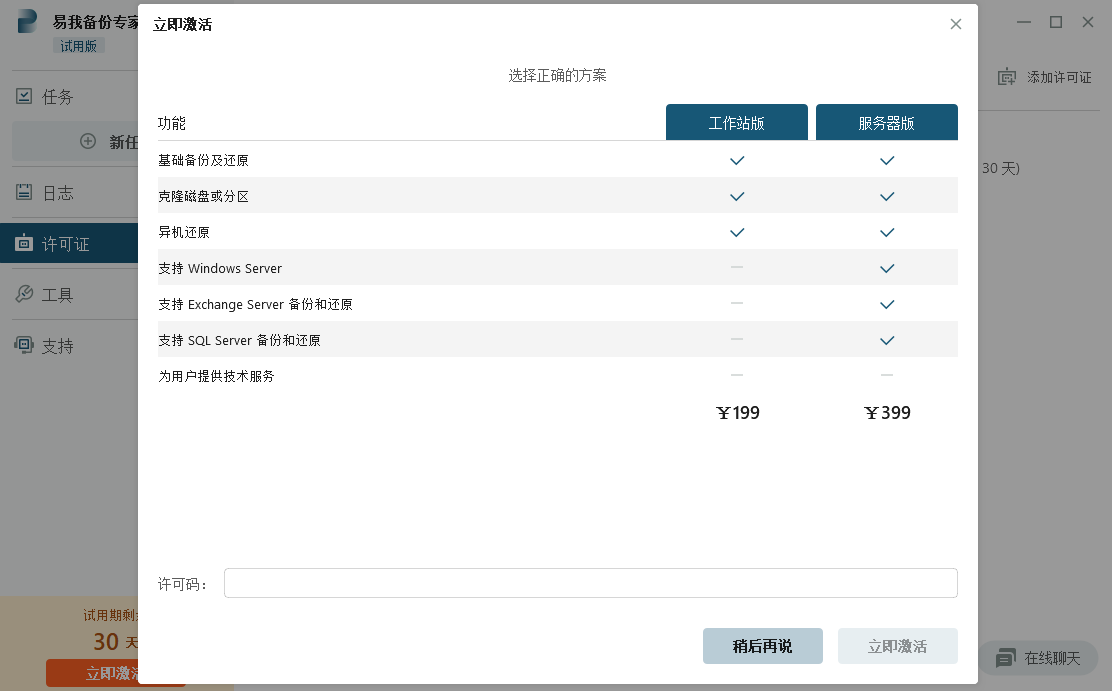
Task: Click the 在线聊天 chat bubble icon
Action: 1005,658
